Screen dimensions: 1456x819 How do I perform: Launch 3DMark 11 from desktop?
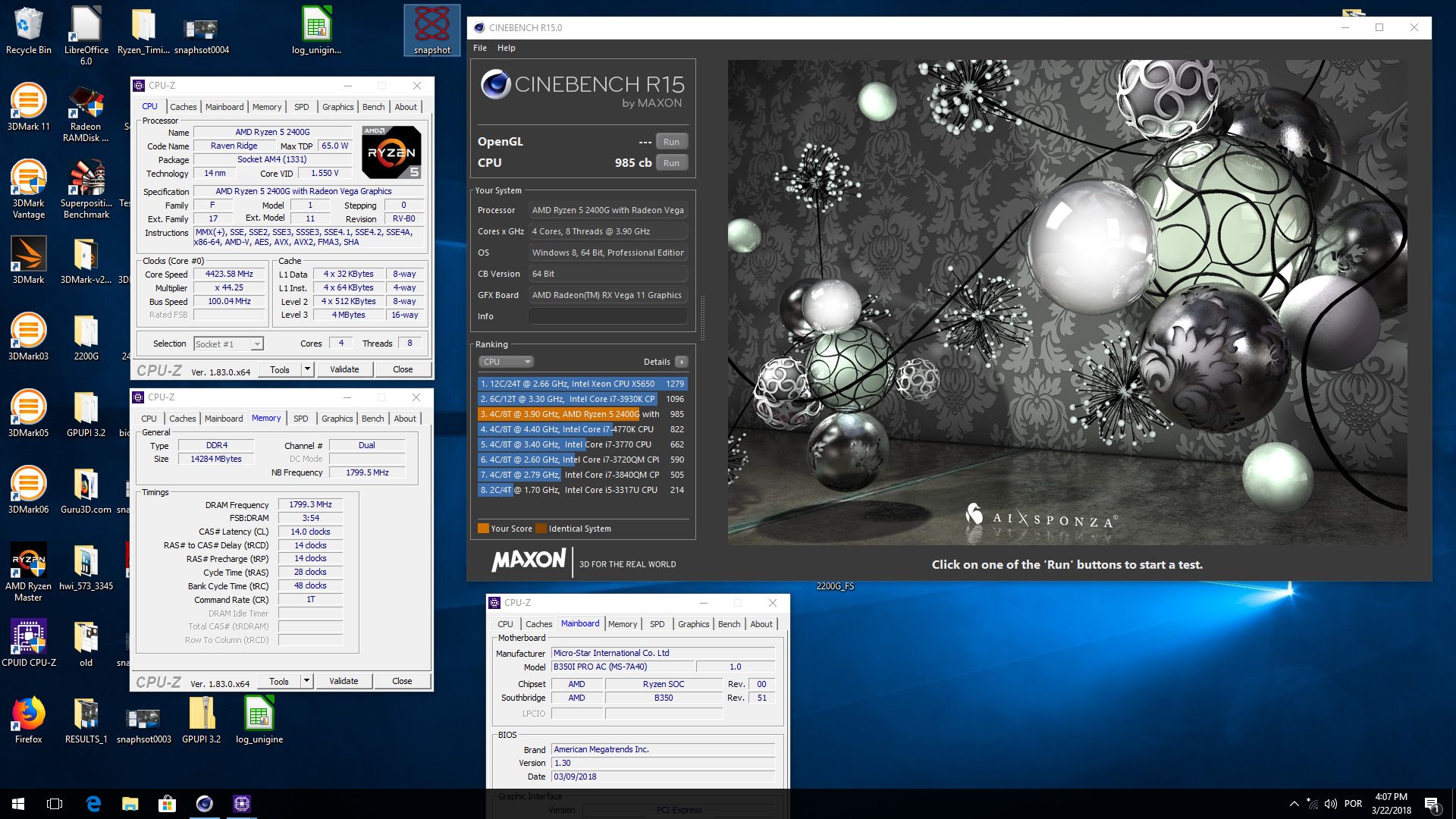[x=28, y=107]
